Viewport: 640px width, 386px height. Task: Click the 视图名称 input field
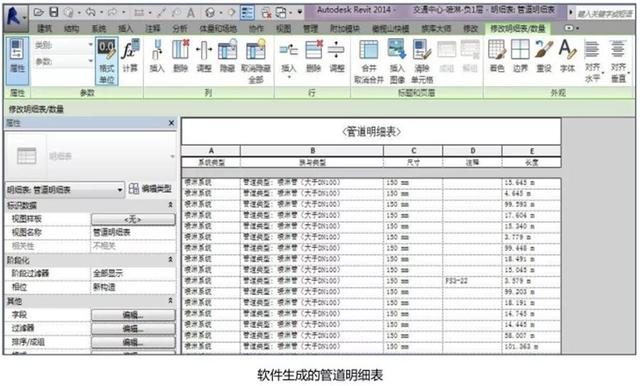133,232
